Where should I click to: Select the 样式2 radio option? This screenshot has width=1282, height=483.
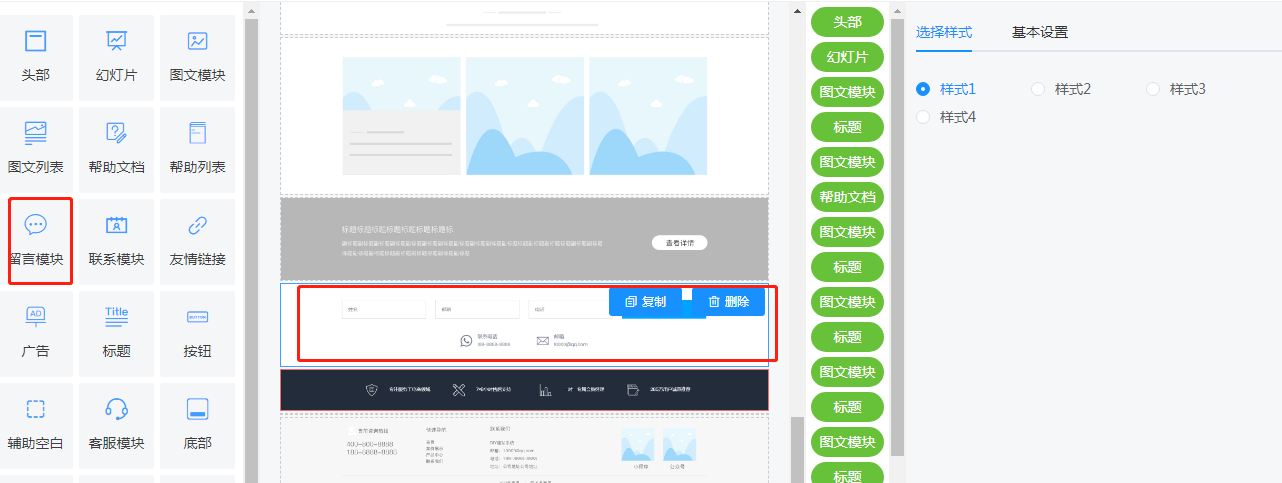click(x=1038, y=89)
